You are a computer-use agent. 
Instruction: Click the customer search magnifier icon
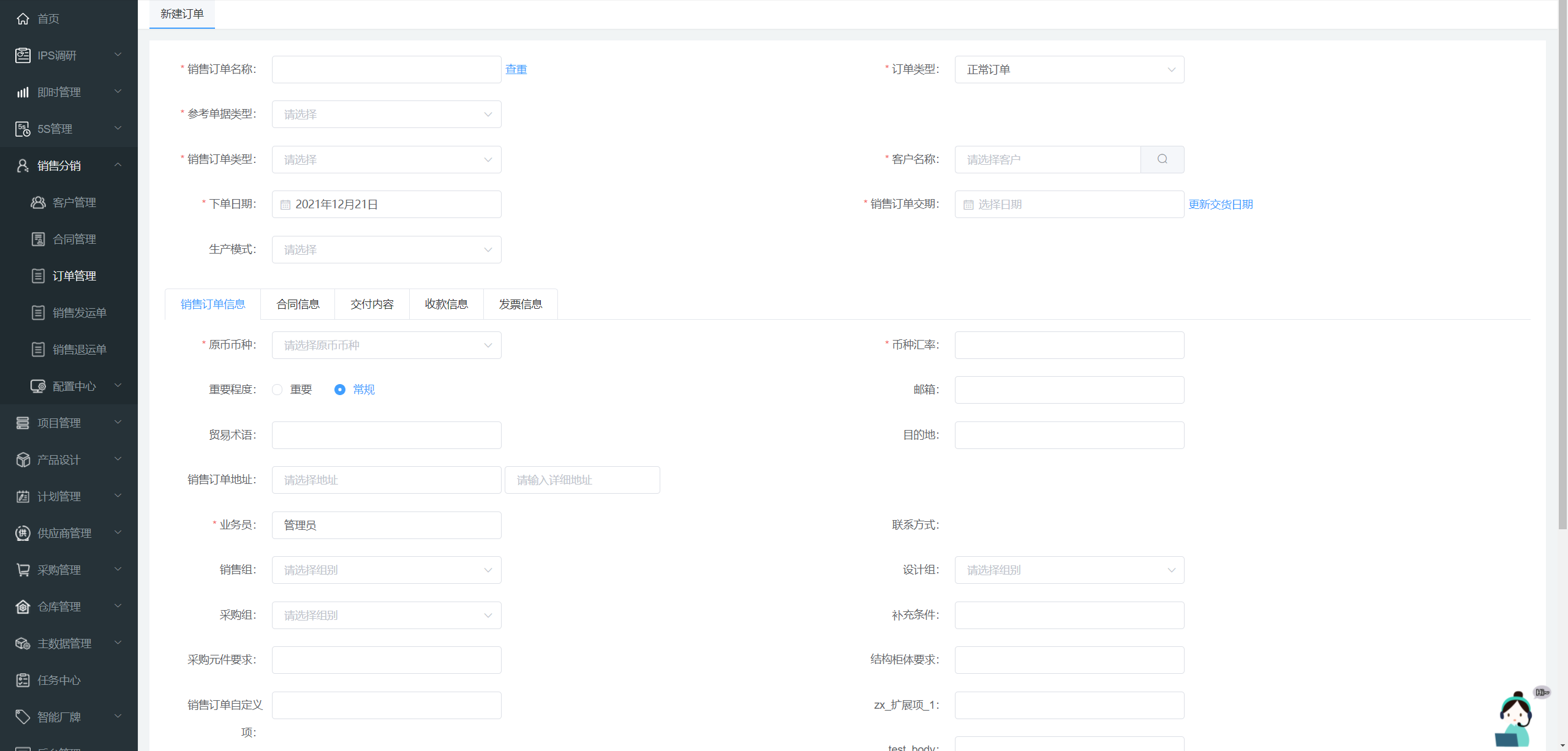click(x=1162, y=159)
